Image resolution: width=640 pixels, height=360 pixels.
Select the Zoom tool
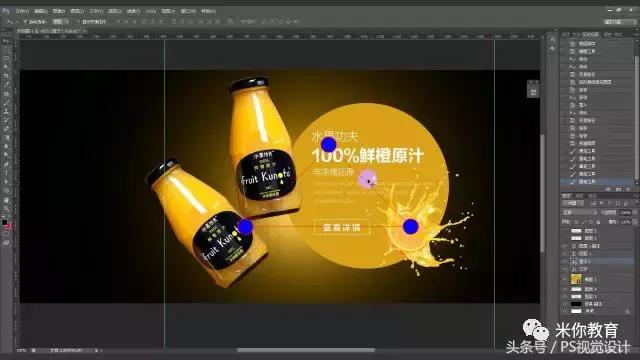click(x=6, y=209)
